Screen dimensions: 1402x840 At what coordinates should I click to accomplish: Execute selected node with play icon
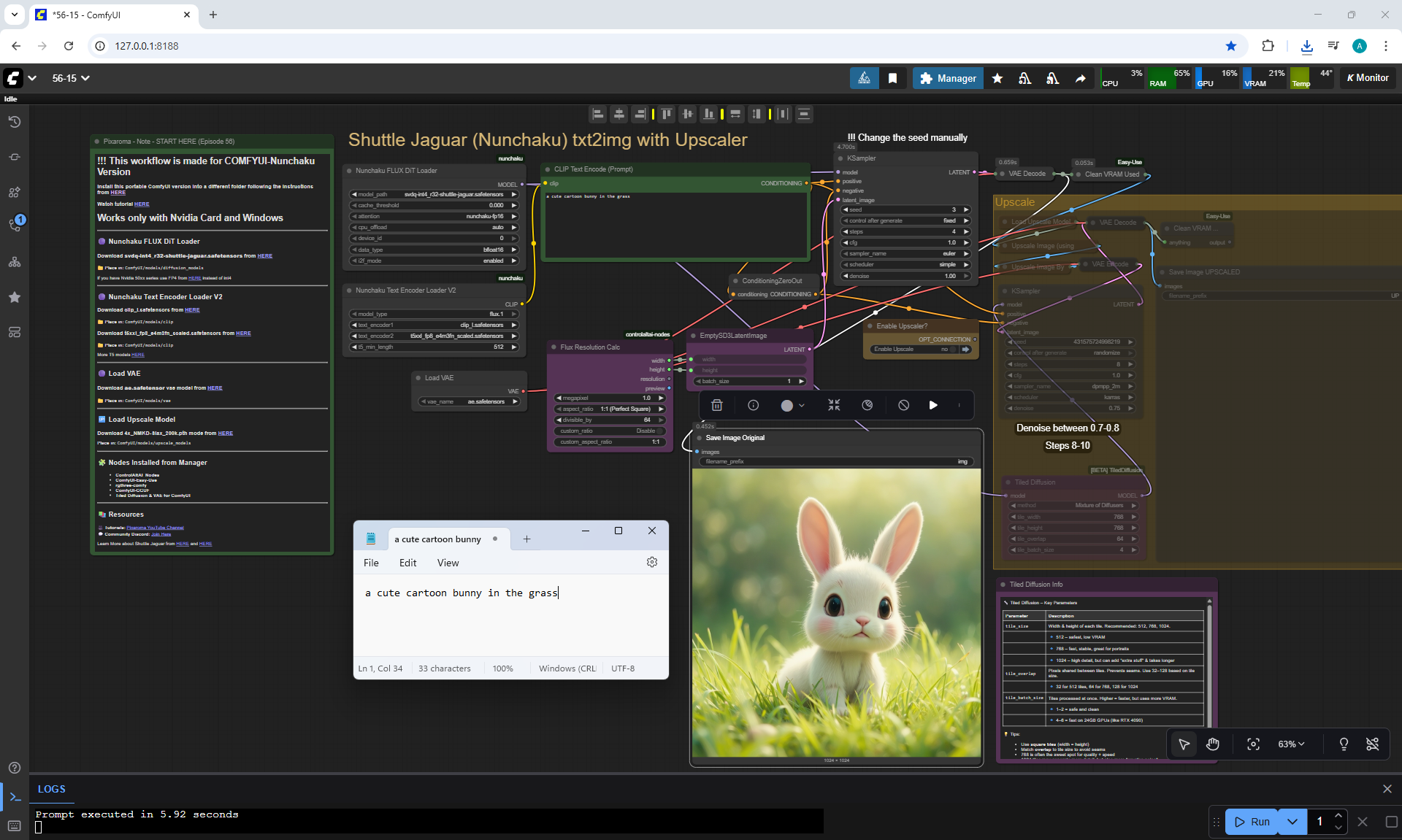click(932, 406)
